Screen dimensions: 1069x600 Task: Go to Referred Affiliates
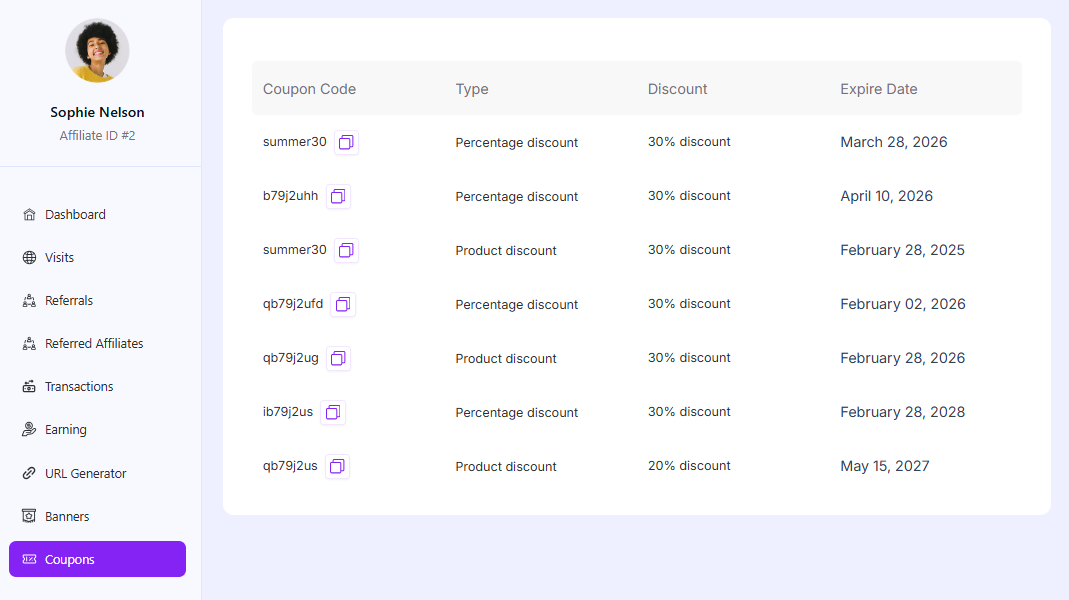click(x=94, y=344)
